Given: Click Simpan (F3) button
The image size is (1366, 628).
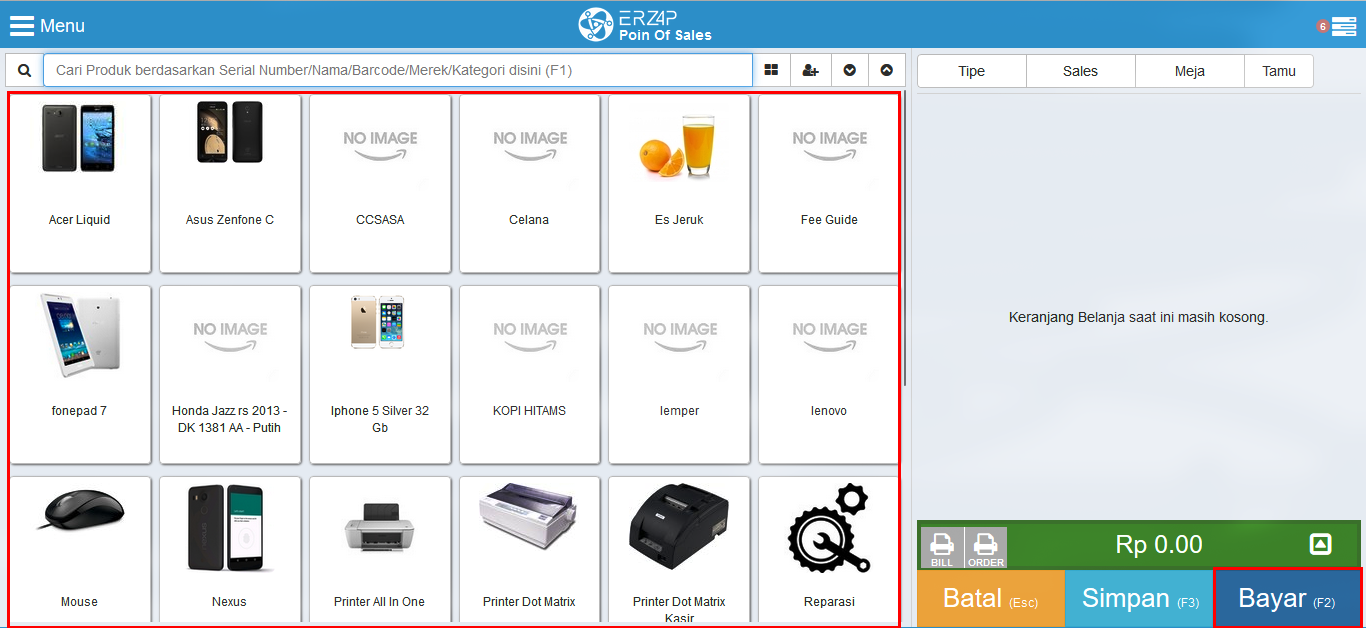Looking at the screenshot, I should [1140, 599].
